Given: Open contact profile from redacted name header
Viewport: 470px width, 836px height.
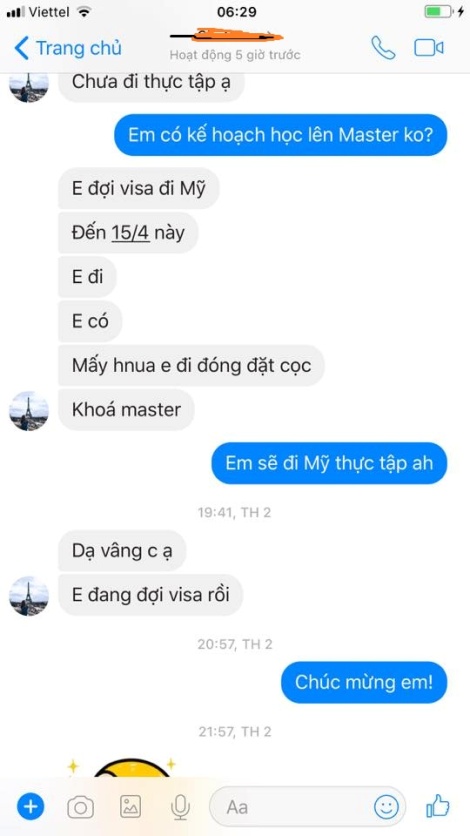Looking at the screenshot, I should tap(227, 36).
